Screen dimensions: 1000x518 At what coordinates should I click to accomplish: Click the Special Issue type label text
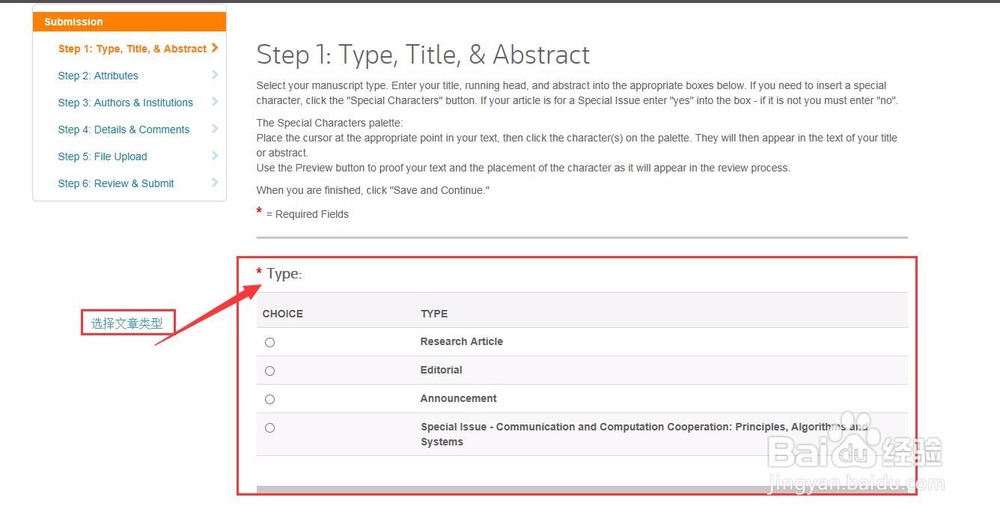[644, 434]
